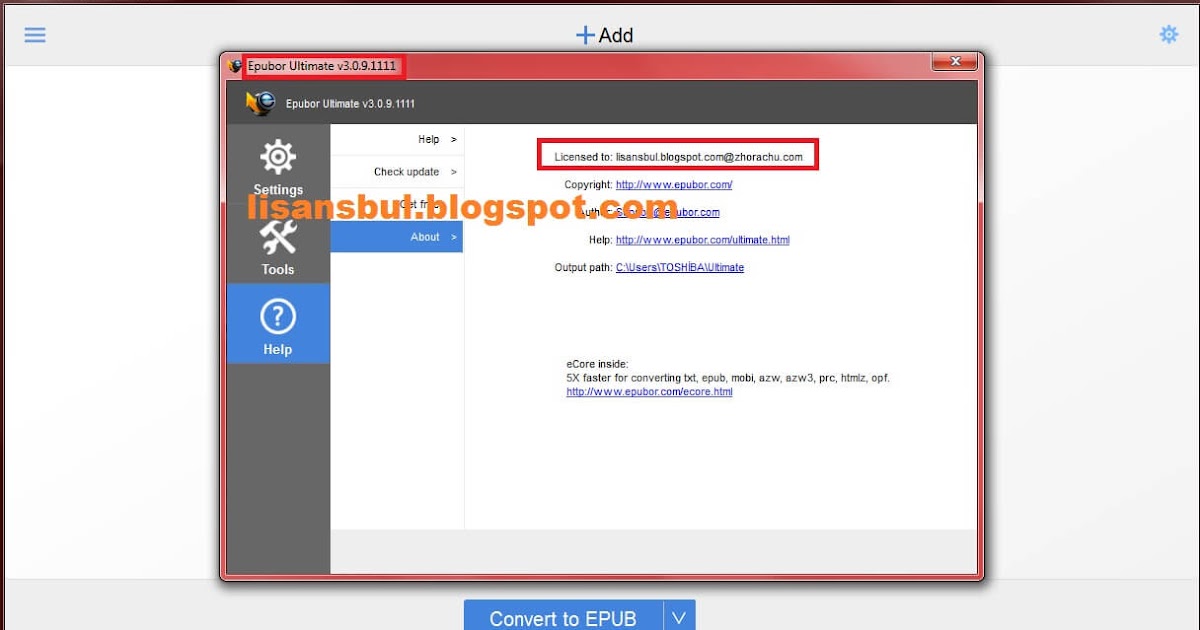Open the Copyright link www.epubor.com
The image size is (1200, 630).
pos(674,185)
